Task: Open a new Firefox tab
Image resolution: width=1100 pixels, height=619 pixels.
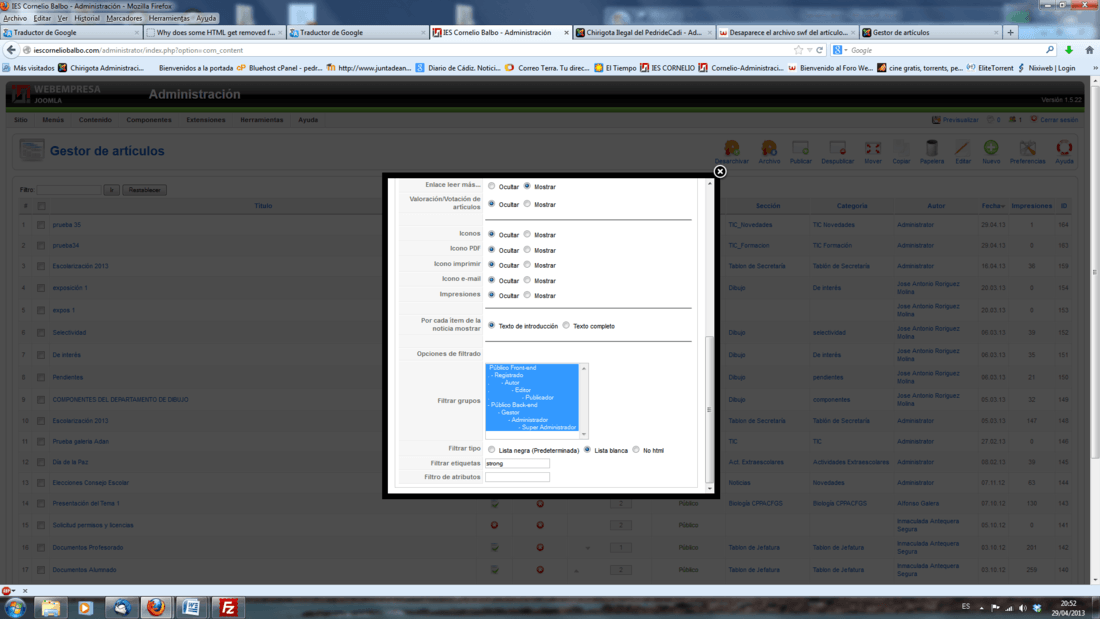Action: coord(1010,32)
